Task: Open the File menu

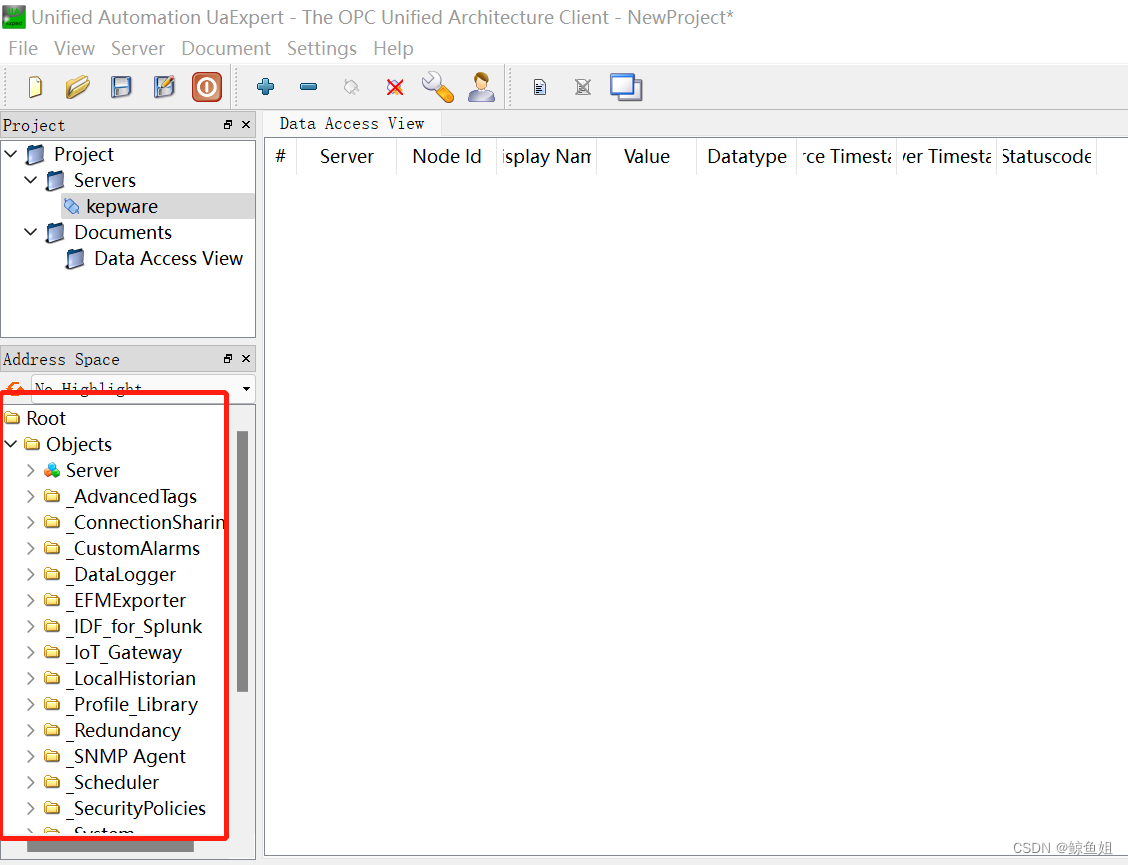Action: click(x=23, y=48)
